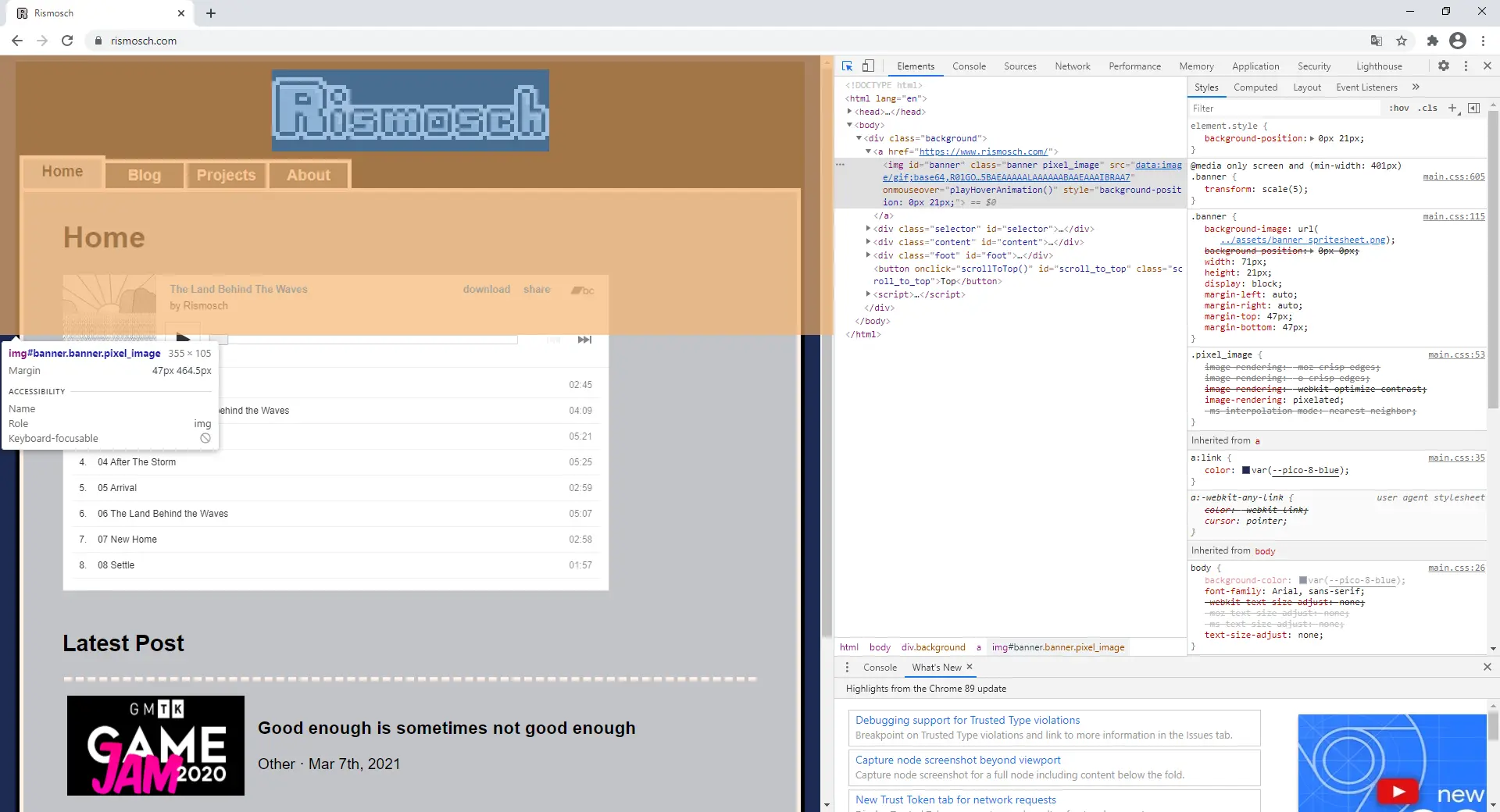Open DevTools settings gear
The width and height of the screenshot is (1500, 812).
click(1444, 66)
